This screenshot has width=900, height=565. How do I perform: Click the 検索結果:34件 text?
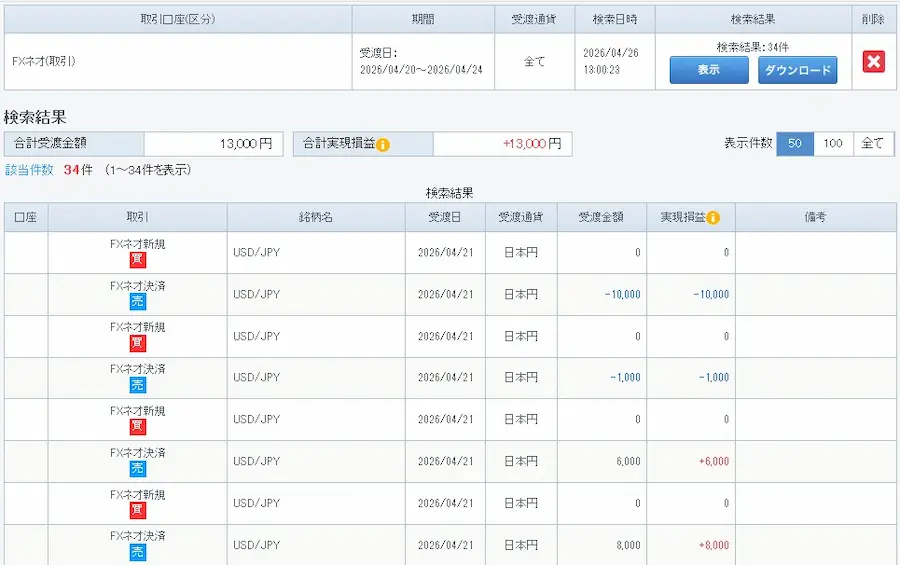(752, 47)
